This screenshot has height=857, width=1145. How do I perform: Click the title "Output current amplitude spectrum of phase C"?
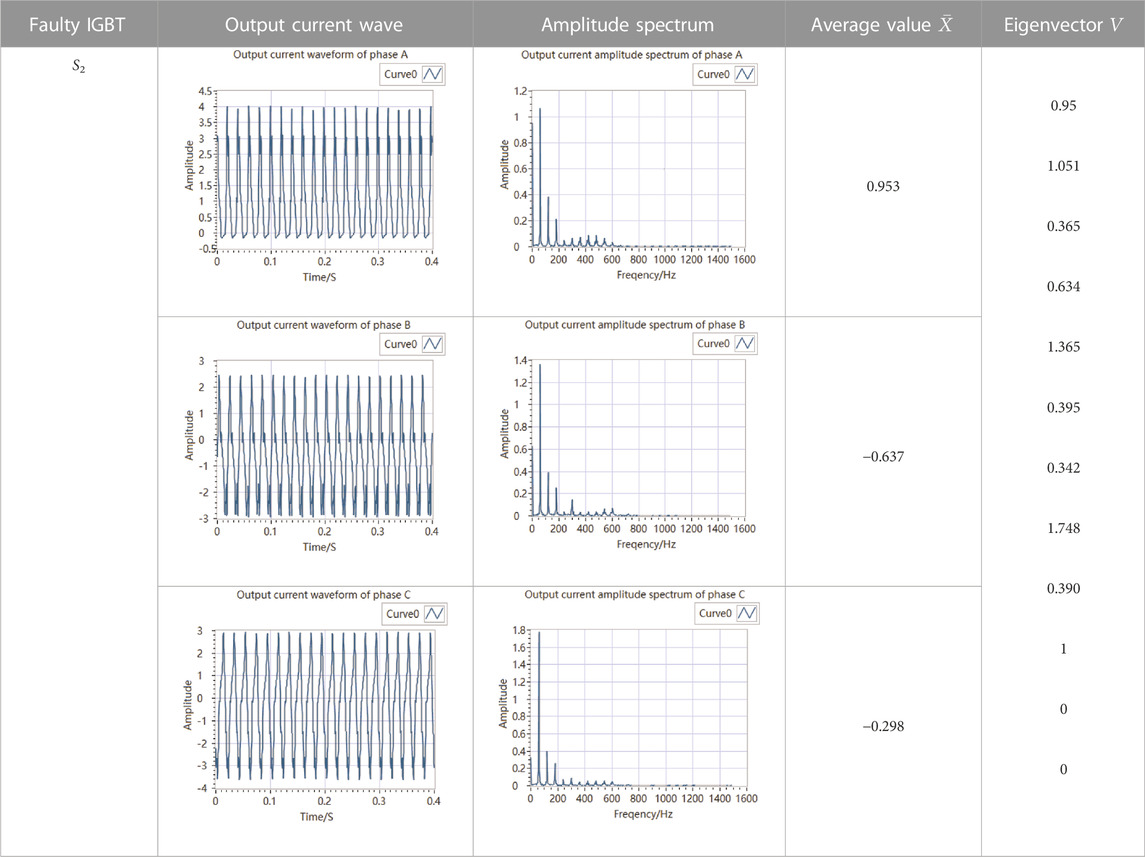click(x=635, y=594)
